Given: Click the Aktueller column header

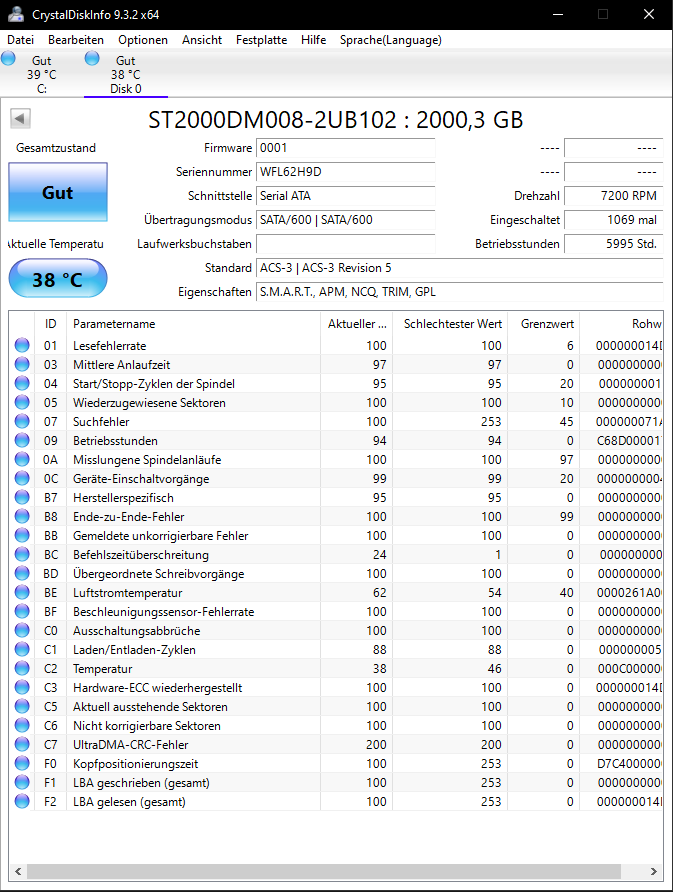Looking at the screenshot, I should click(x=357, y=324).
